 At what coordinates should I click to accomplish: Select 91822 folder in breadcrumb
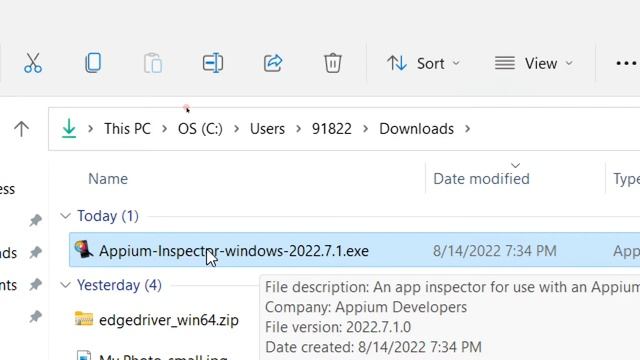(331, 129)
